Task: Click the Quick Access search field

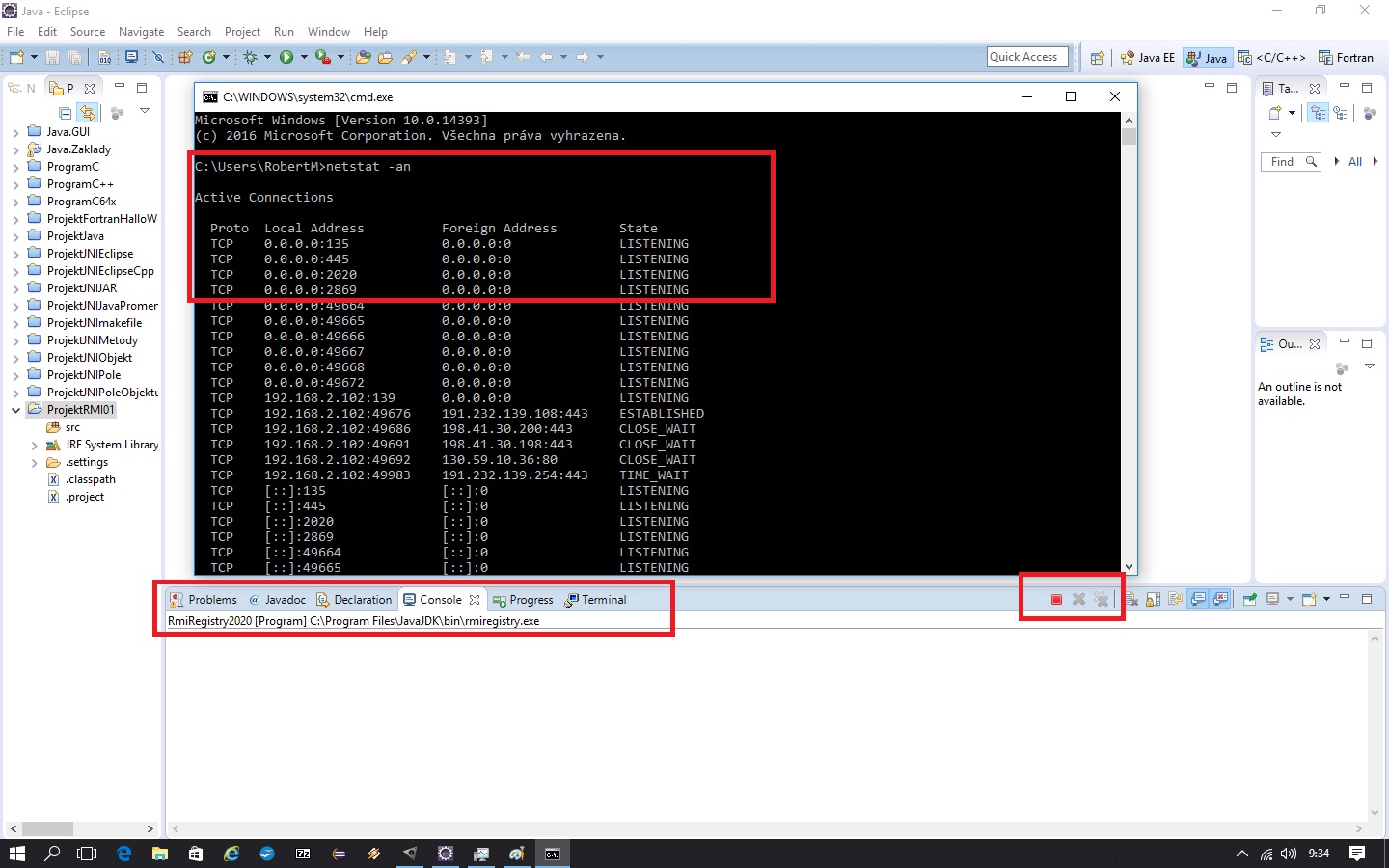Action: pos(1026,56)
